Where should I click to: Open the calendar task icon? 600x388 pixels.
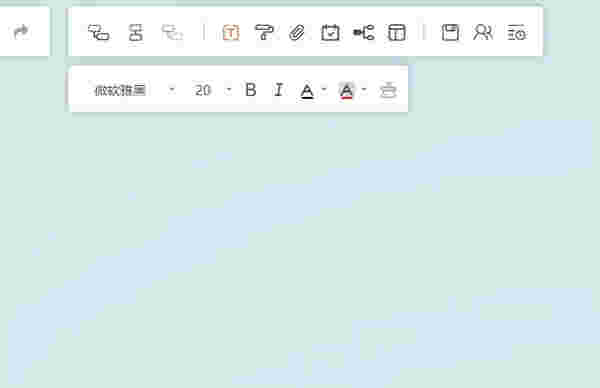(x=330, y=33)
